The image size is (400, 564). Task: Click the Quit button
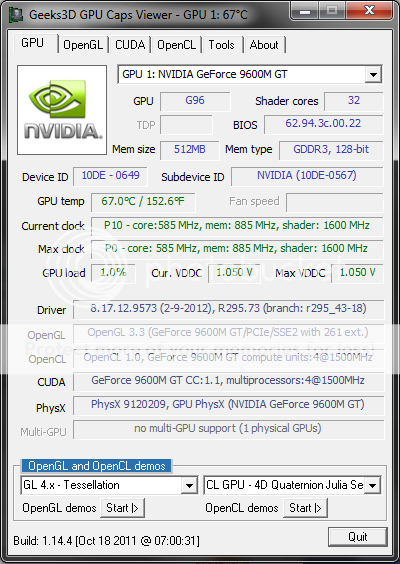[358, 537]
